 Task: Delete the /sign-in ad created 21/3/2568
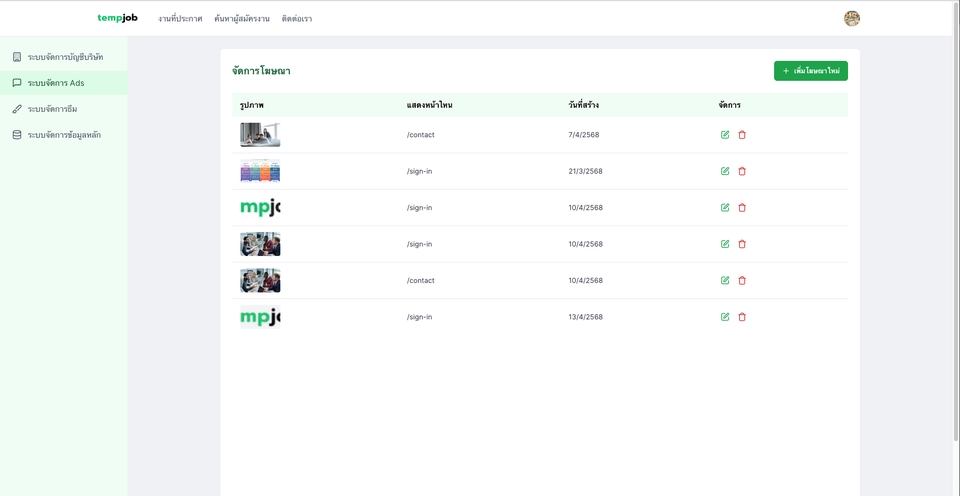pos(742,171)
